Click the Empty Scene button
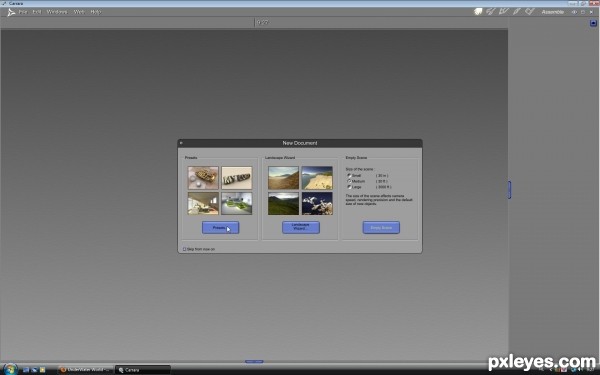The height and width of the screenshot is (375, 600). pyautogui.click(x=381, y=227)
